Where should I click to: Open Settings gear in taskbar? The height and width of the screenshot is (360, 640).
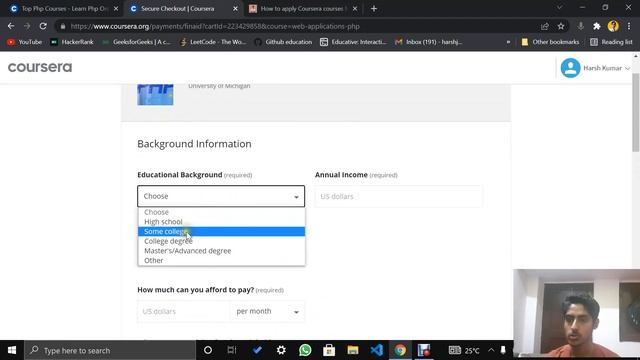pos(281,350)
